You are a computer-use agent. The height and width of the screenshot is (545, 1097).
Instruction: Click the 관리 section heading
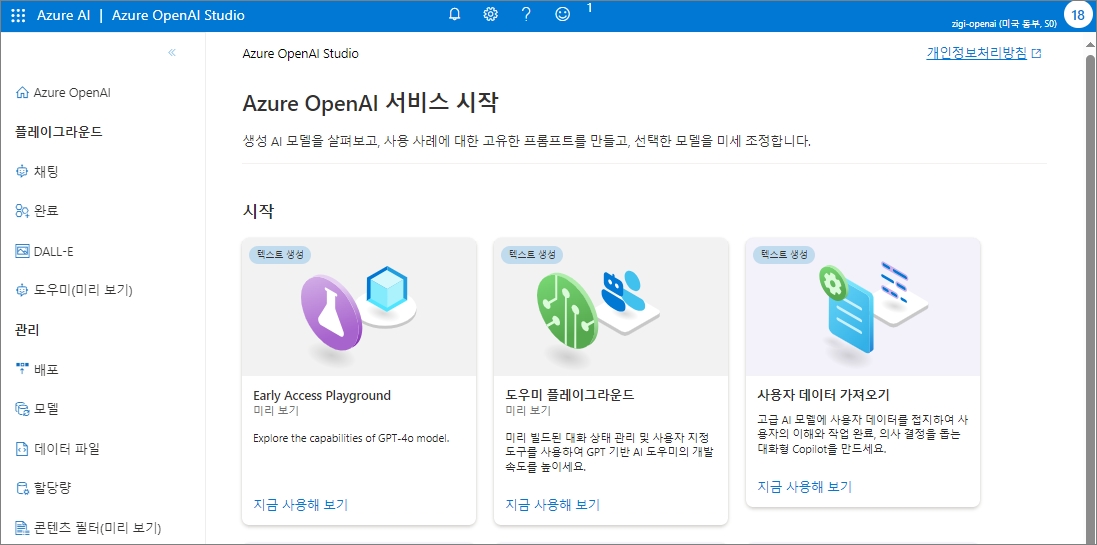(27, 330)
